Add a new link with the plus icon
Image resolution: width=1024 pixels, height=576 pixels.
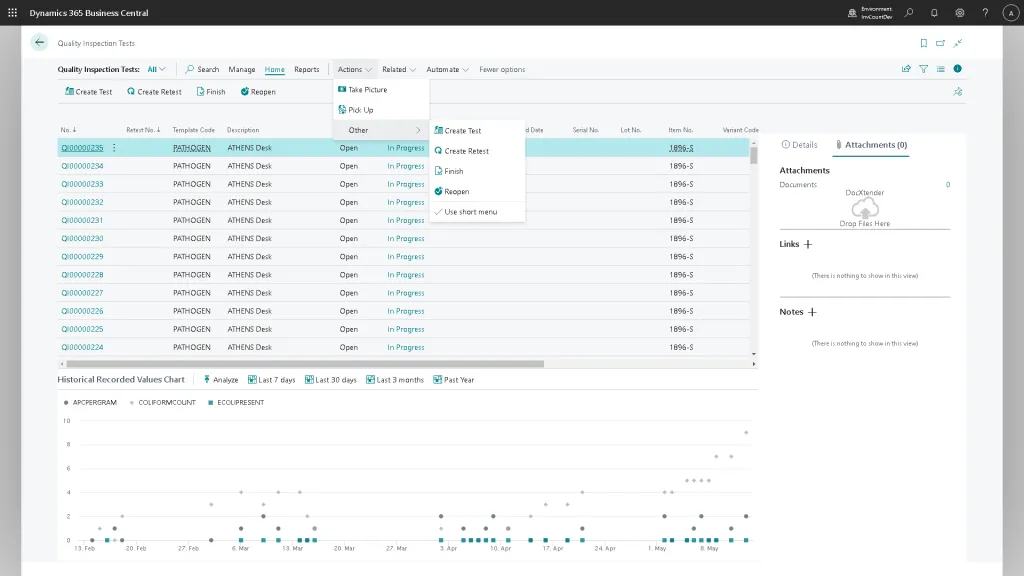[808, 244]
